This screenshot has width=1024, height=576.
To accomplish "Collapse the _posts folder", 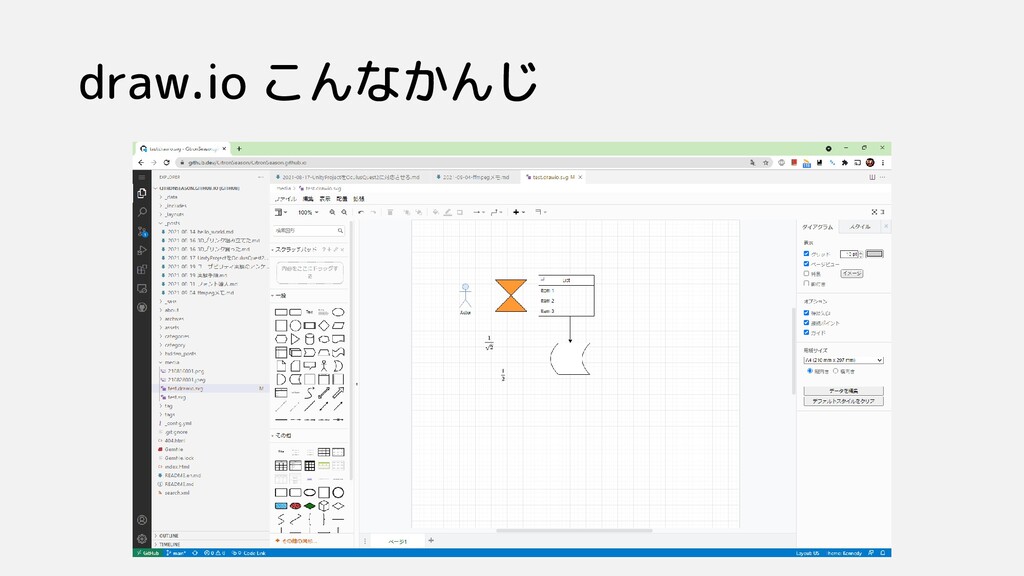I will click(171, 223).
